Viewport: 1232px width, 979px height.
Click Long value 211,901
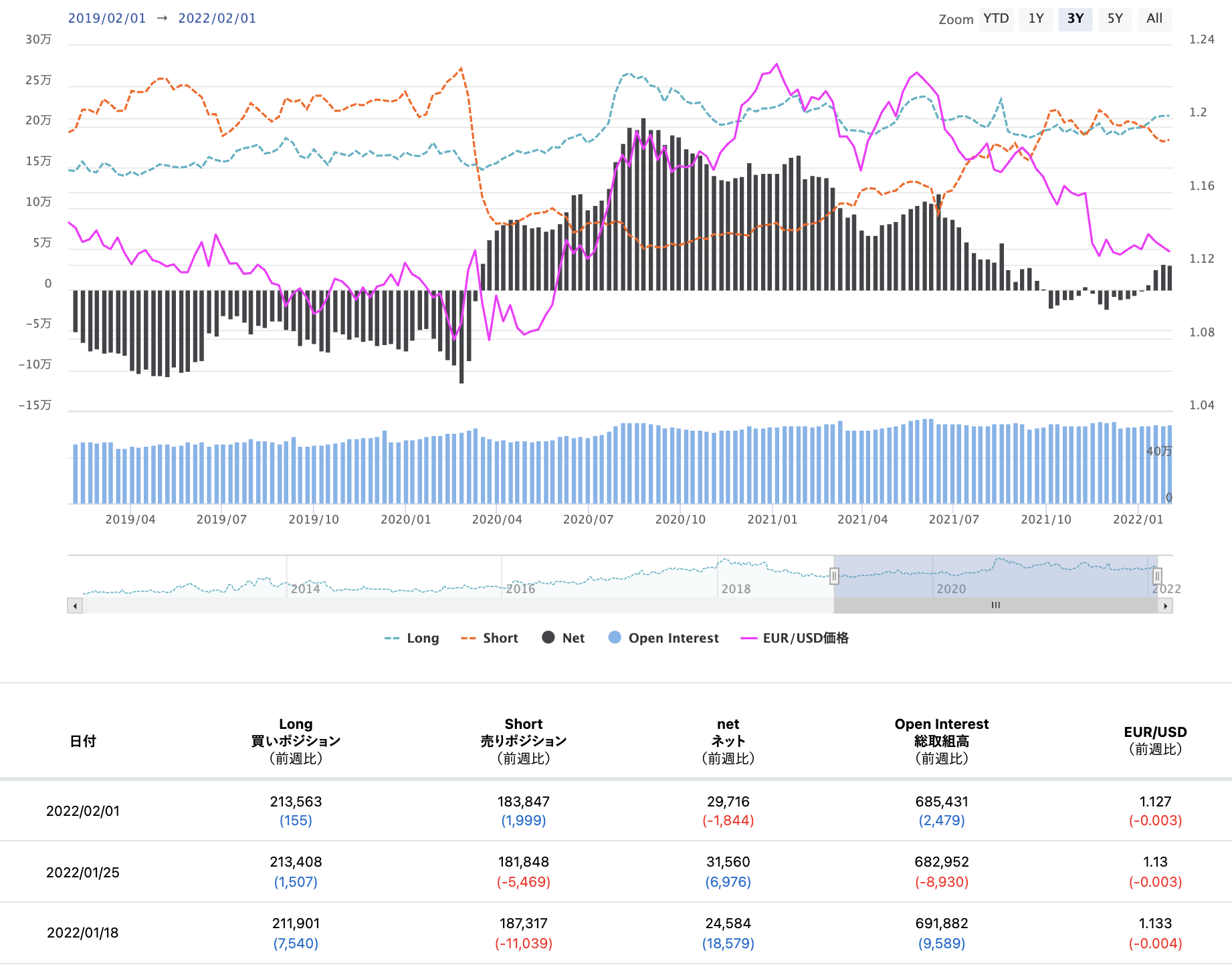click(x=296, y=923)
